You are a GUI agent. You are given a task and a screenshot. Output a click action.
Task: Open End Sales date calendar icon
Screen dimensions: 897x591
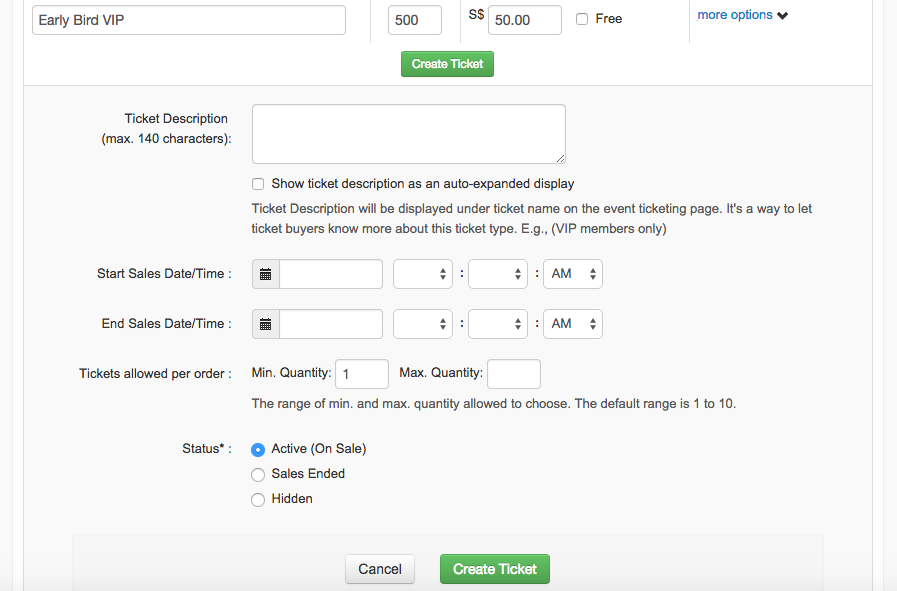[265, 324]
